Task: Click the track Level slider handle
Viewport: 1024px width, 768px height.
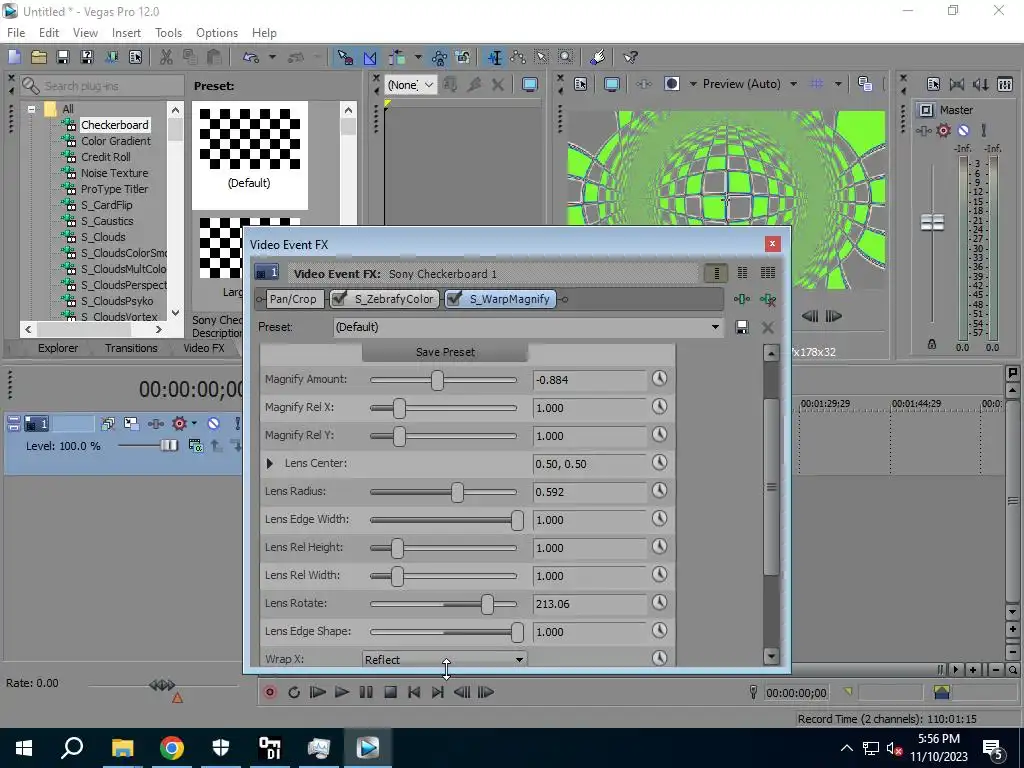Action: 168,445
